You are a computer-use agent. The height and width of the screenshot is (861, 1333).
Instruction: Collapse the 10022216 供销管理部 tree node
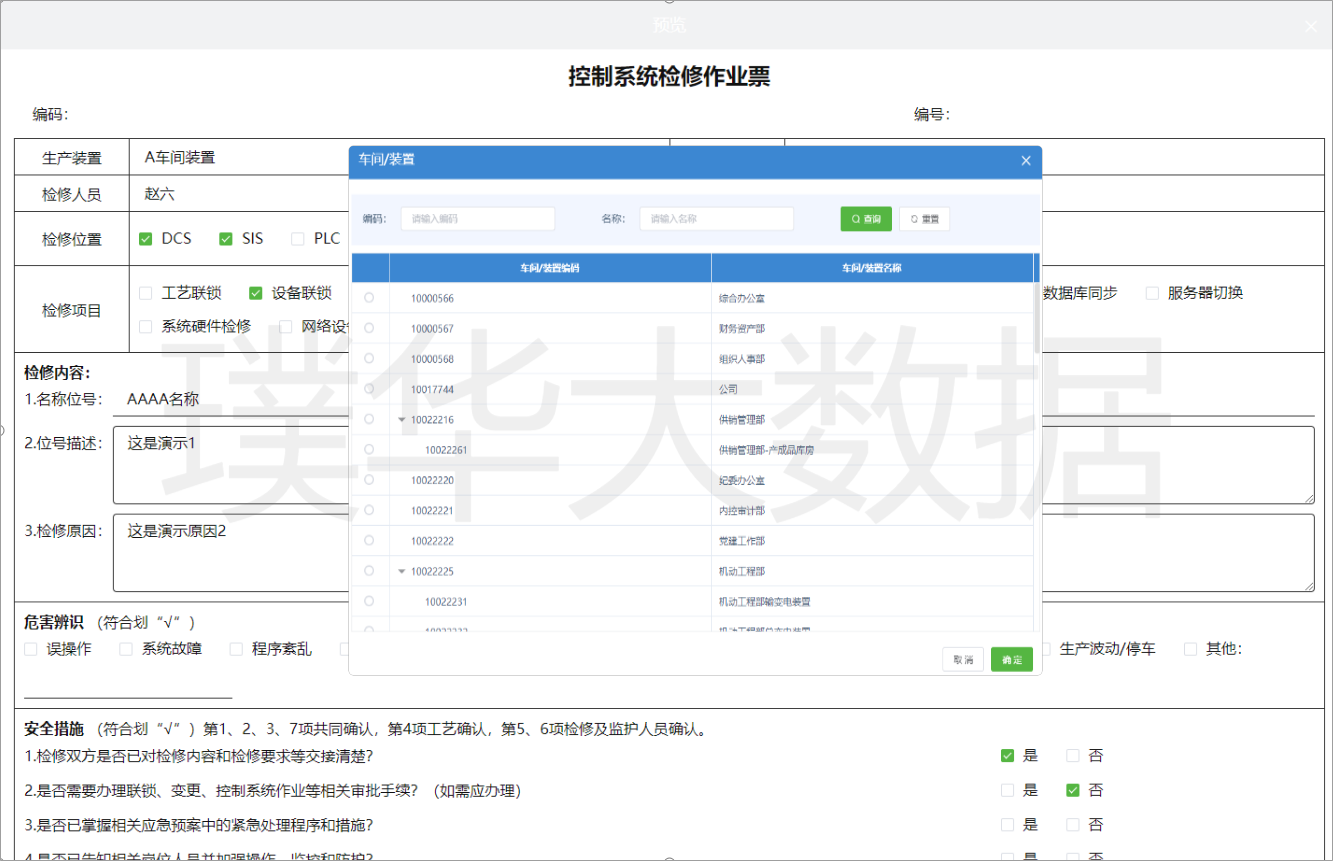[402, 420]
